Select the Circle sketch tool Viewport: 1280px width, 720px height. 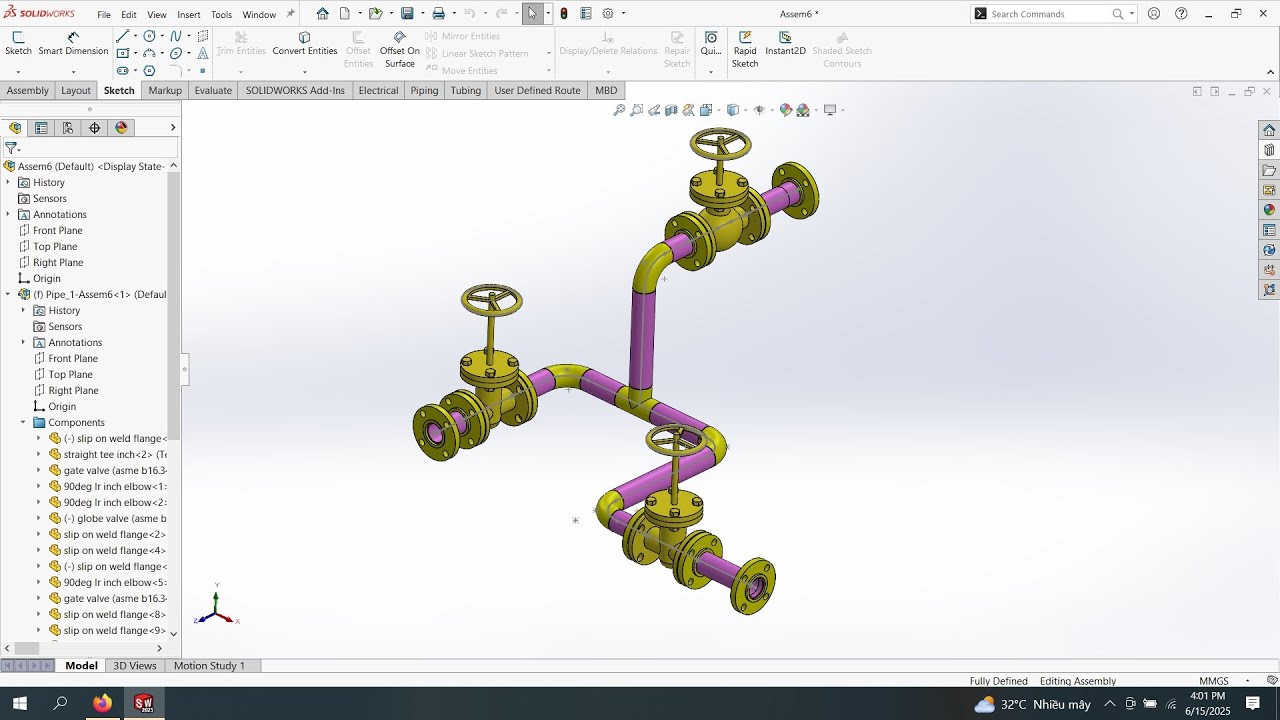click(x=149, y=36)
